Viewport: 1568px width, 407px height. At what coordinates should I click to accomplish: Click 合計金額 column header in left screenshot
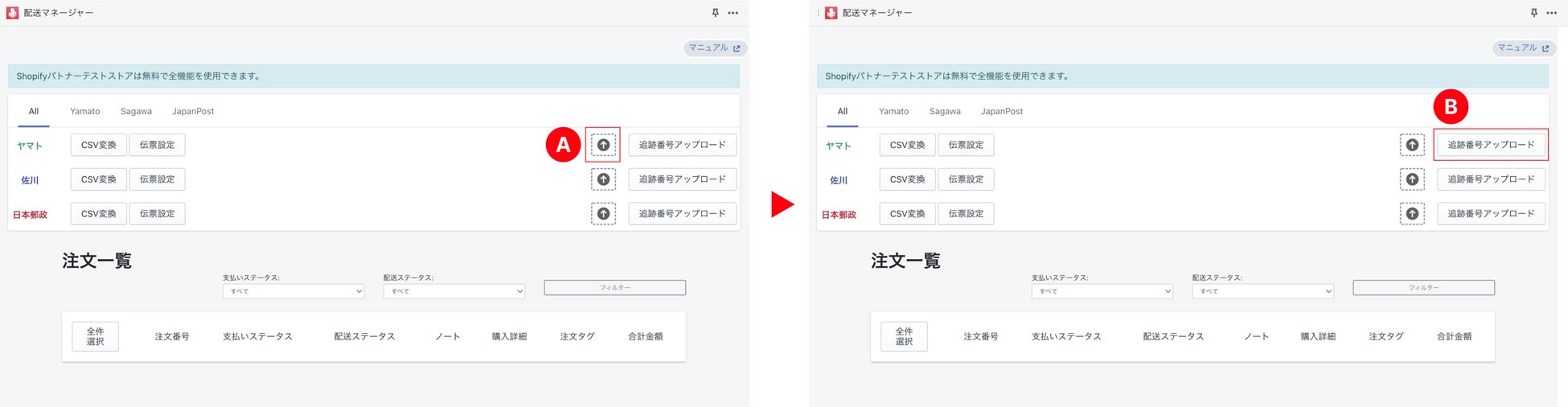646,336
